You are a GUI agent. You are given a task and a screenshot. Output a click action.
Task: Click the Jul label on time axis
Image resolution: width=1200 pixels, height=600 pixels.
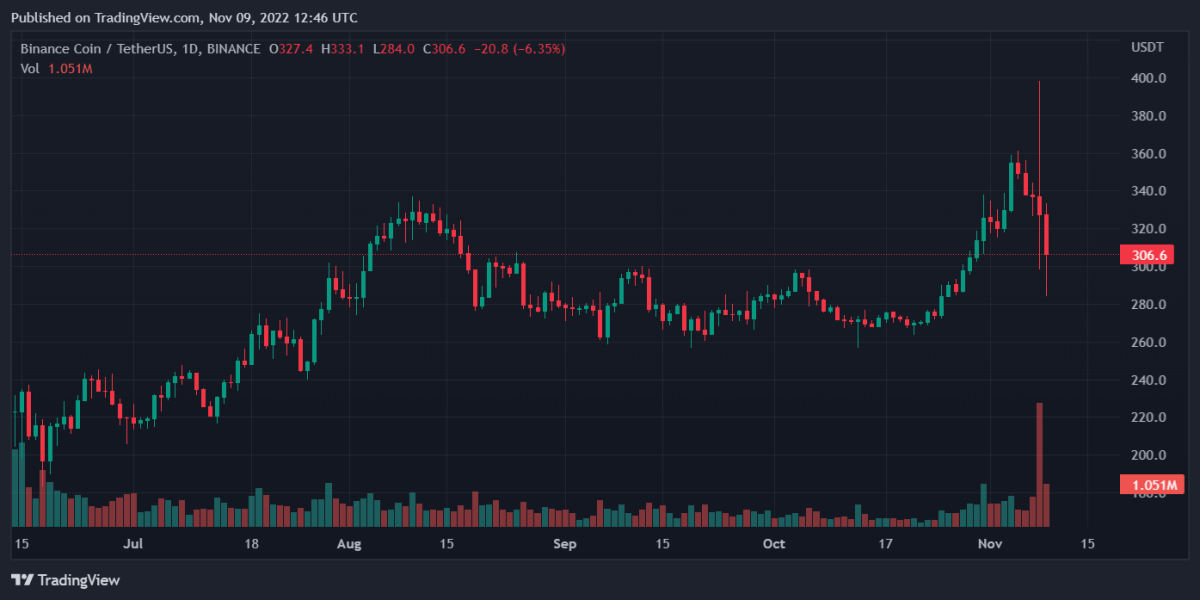pos(133,544)
